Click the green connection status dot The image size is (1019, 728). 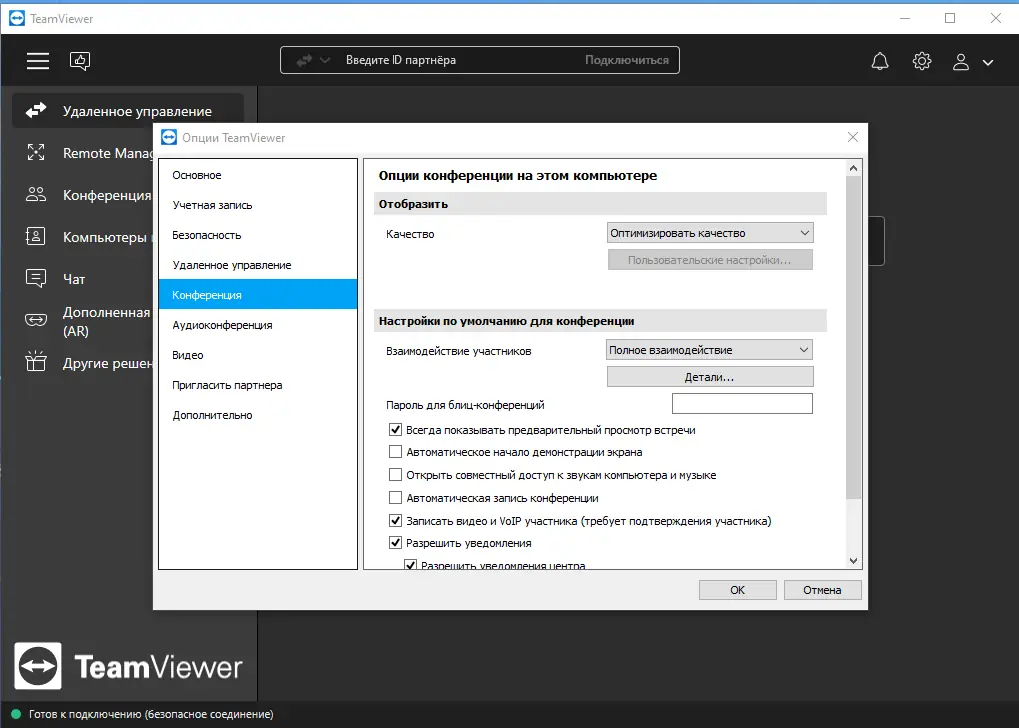tap(16, 714)
